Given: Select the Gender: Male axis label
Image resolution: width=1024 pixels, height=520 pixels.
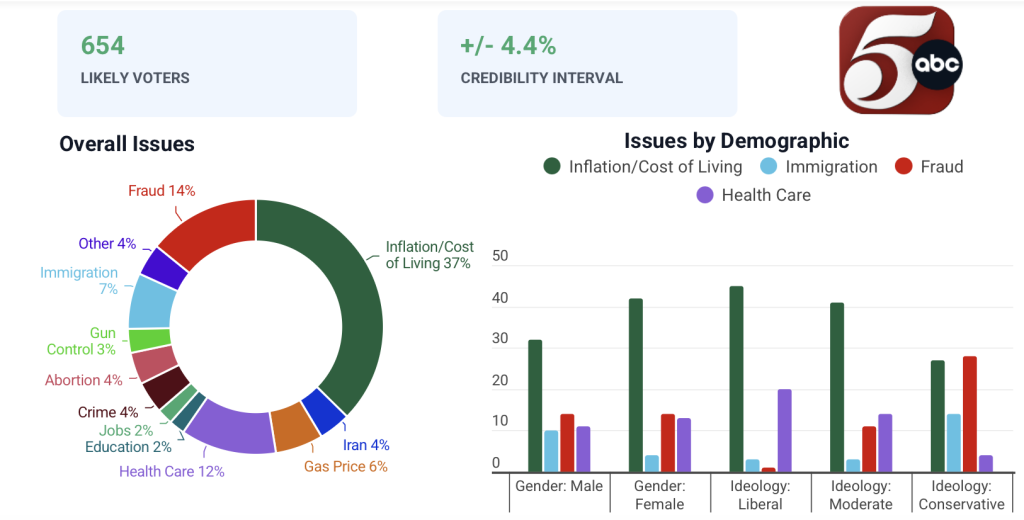Looking at the screenshot, I should [559, 487].
